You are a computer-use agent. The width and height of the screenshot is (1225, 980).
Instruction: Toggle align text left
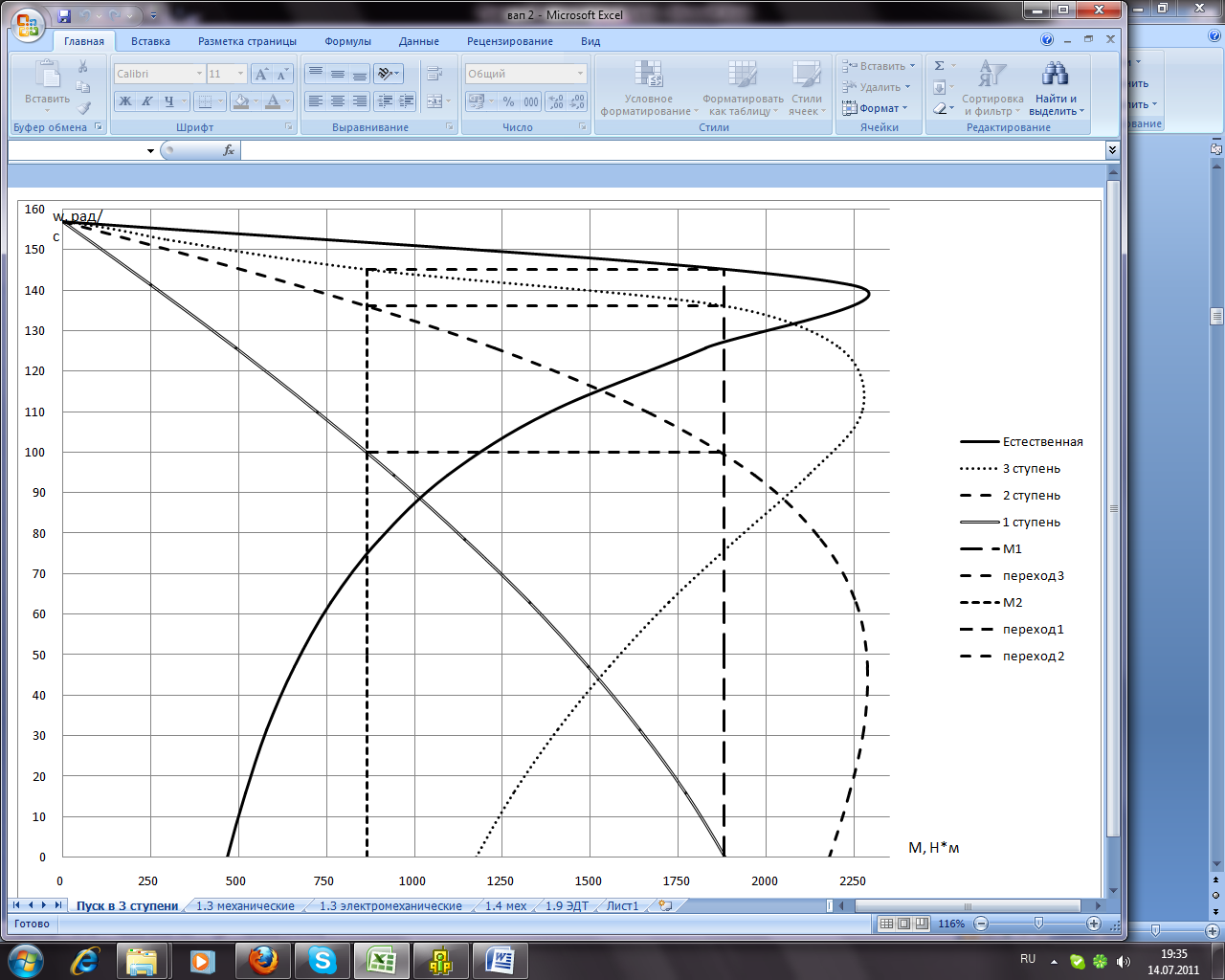coord(315,101)
